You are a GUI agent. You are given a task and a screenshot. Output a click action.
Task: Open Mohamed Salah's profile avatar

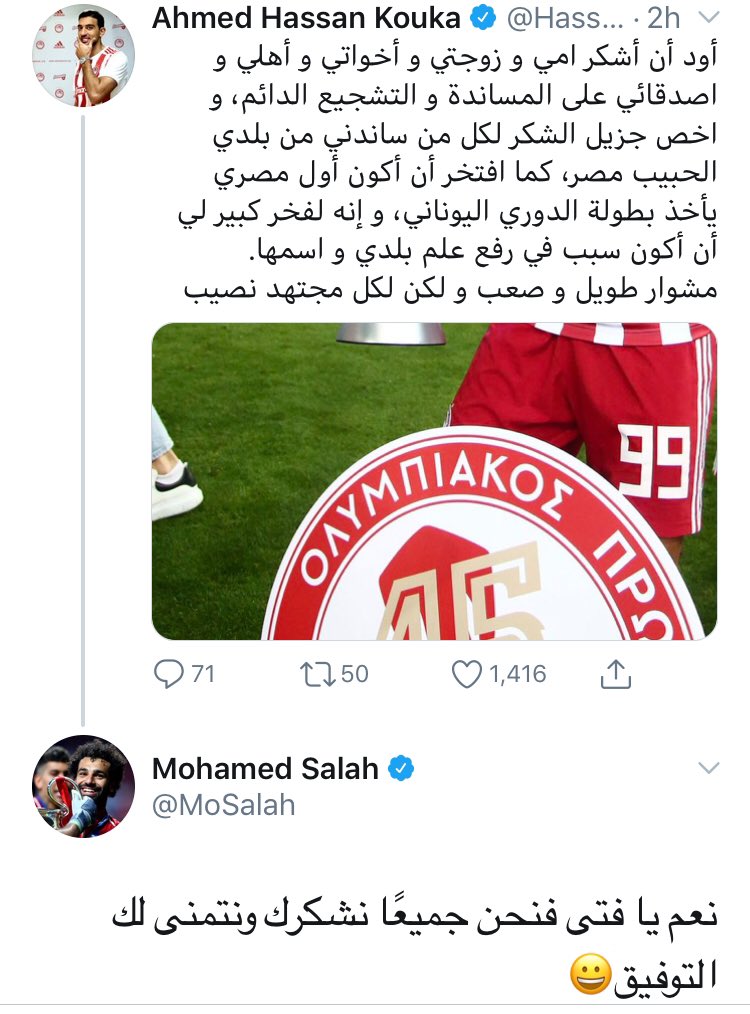coord(83,786)
